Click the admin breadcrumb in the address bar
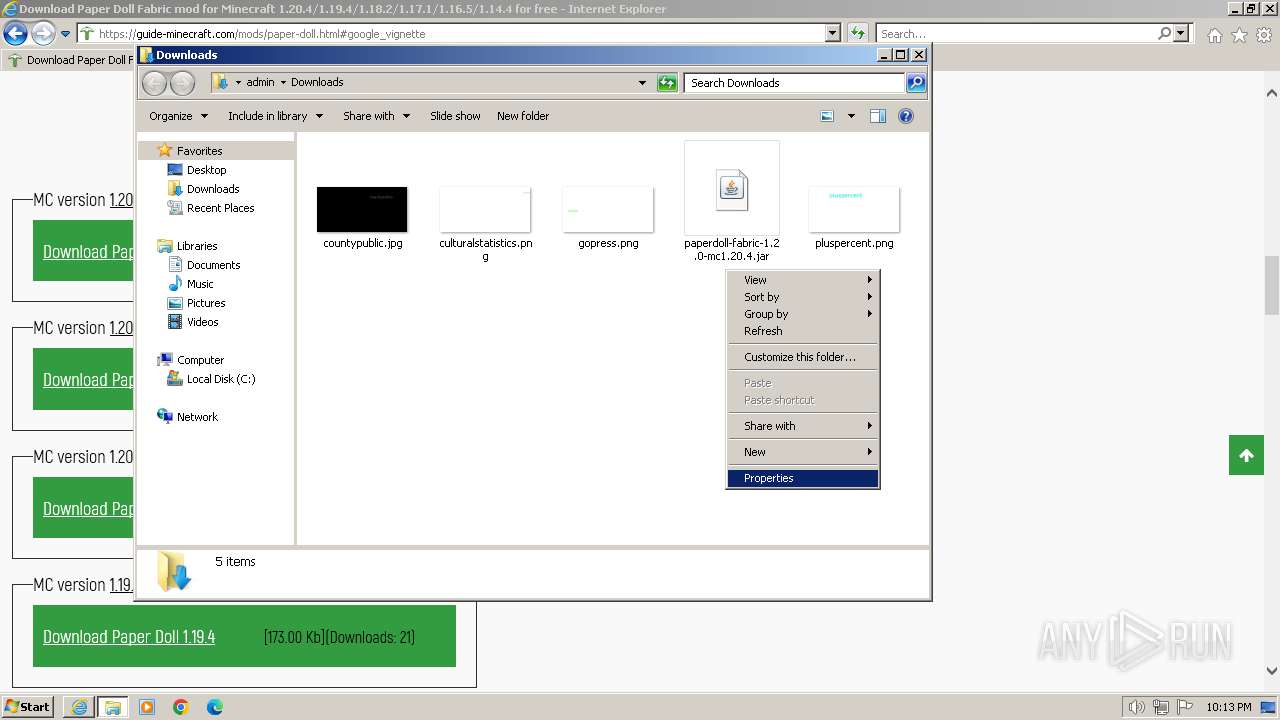Viewport: 1280px width, 720px height. click(260, 82)
